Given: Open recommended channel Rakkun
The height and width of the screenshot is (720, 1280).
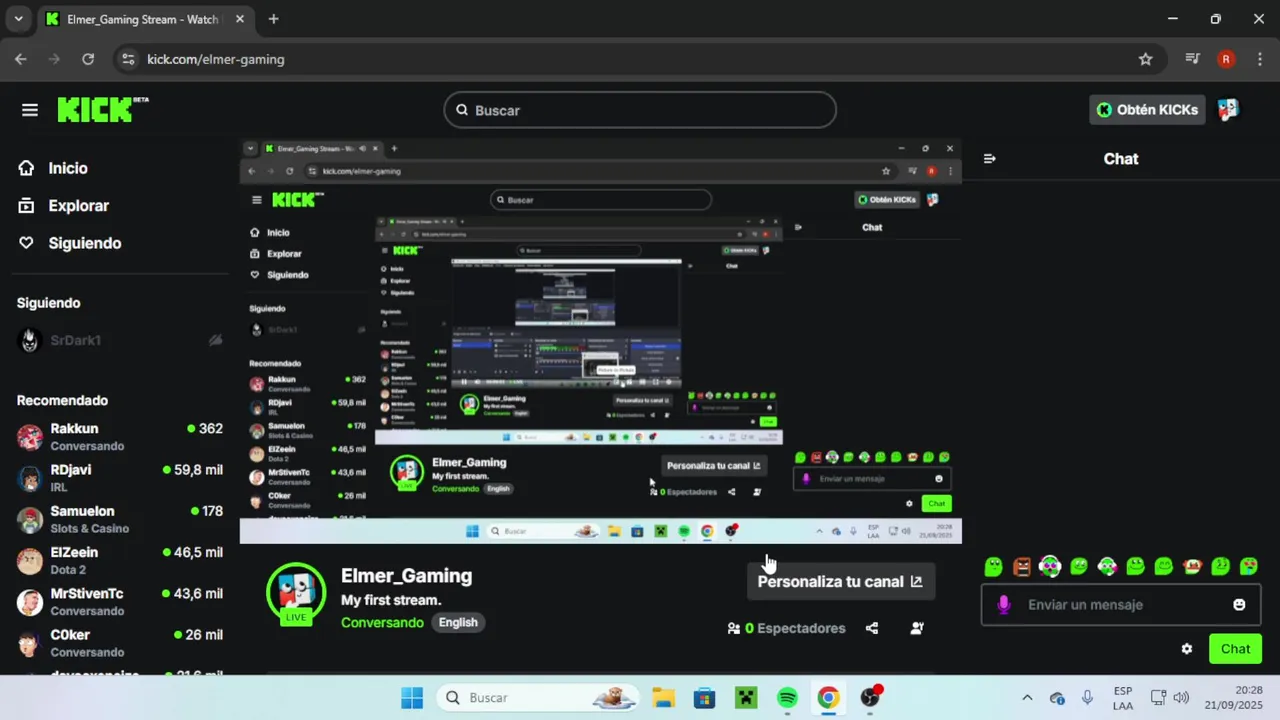Looking at the screenshot, I should tap(120, 437).
